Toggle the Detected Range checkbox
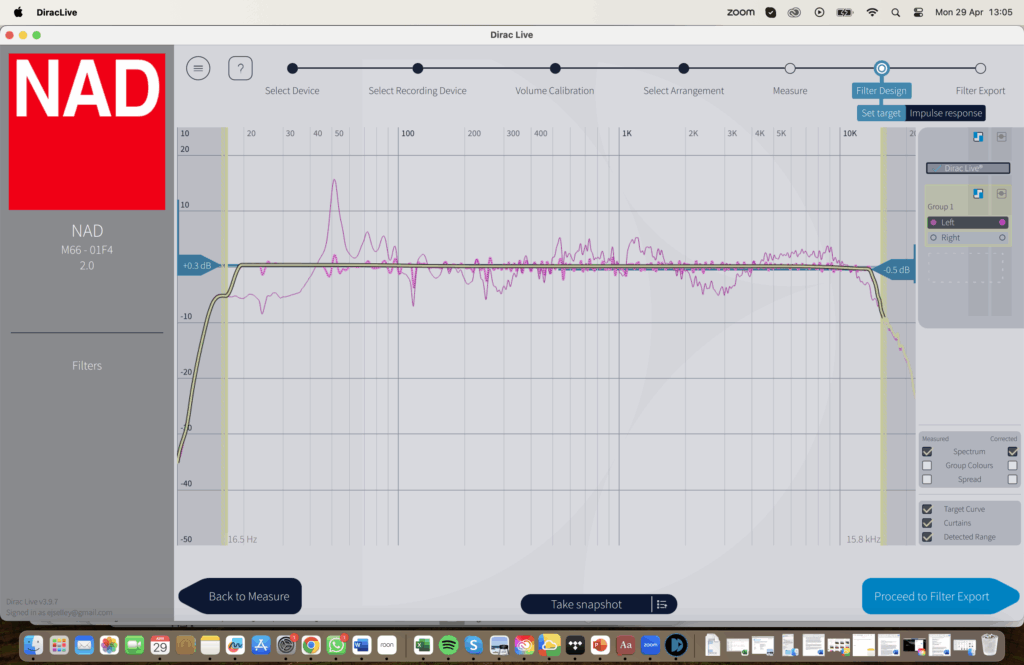The image size is (1024, 665). coord(927,537)
